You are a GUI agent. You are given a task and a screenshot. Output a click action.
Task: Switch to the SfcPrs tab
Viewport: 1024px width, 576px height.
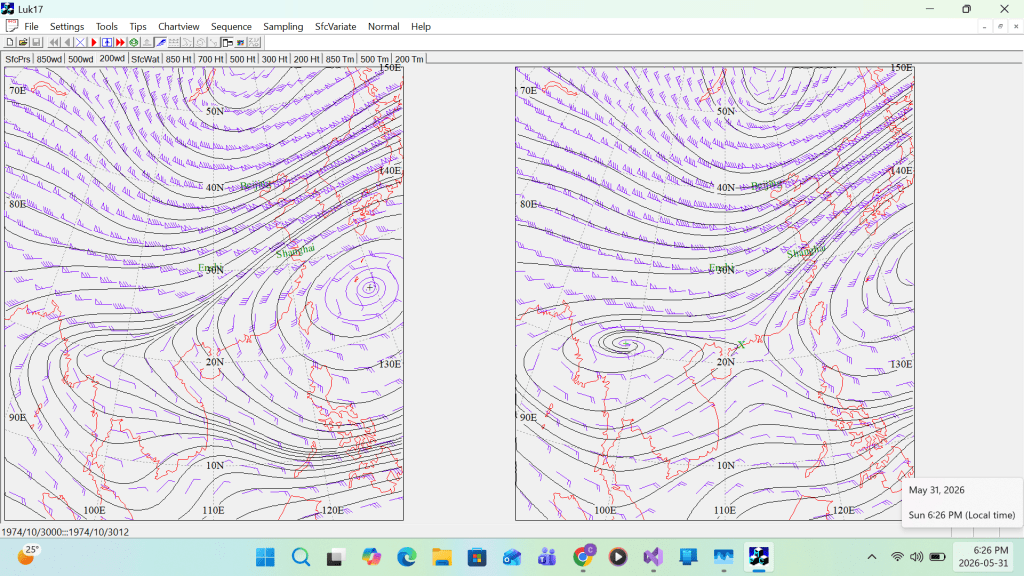pos(18,59)
